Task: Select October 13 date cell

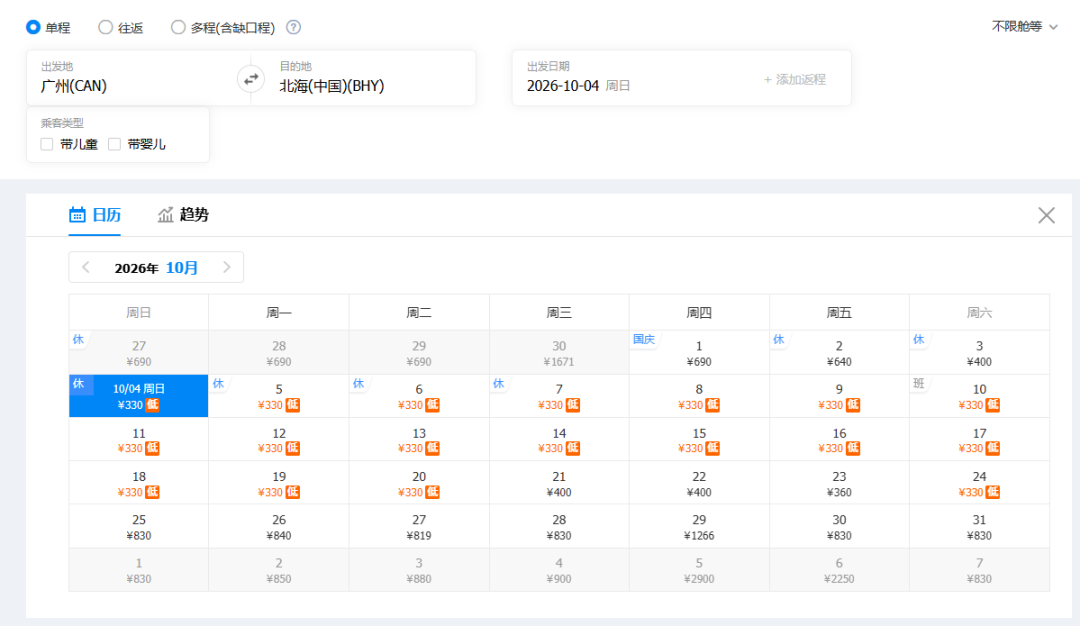Action: pos(419,439)
